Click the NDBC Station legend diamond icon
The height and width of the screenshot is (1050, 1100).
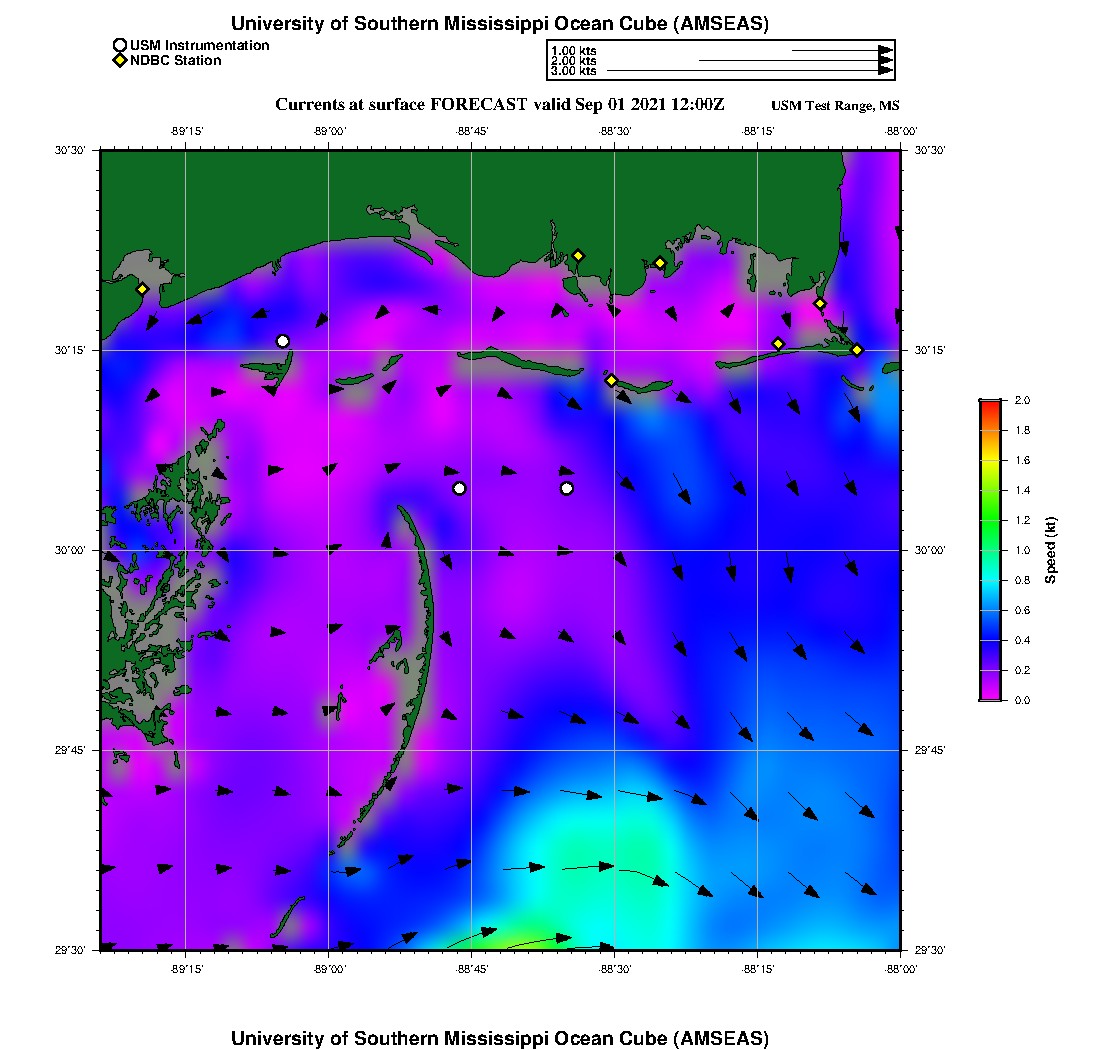[x=120, y=60]
